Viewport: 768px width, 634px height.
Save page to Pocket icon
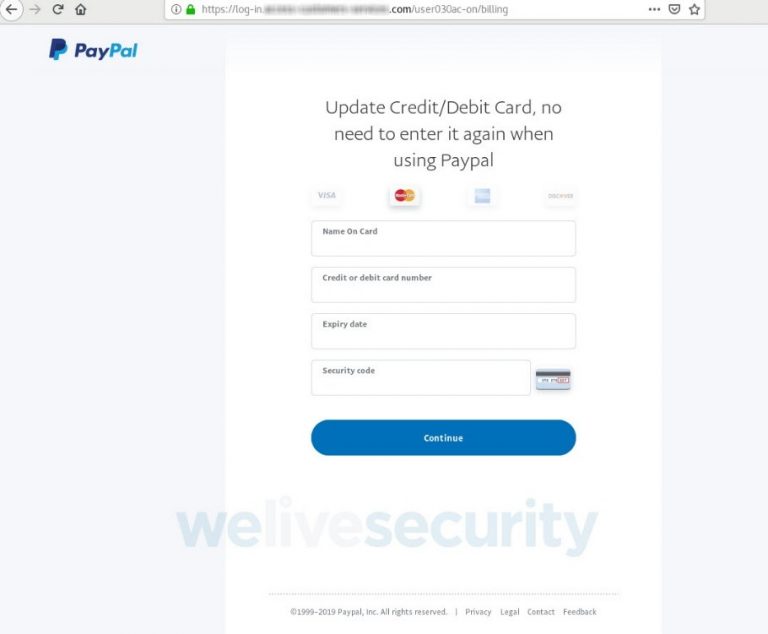674,9
